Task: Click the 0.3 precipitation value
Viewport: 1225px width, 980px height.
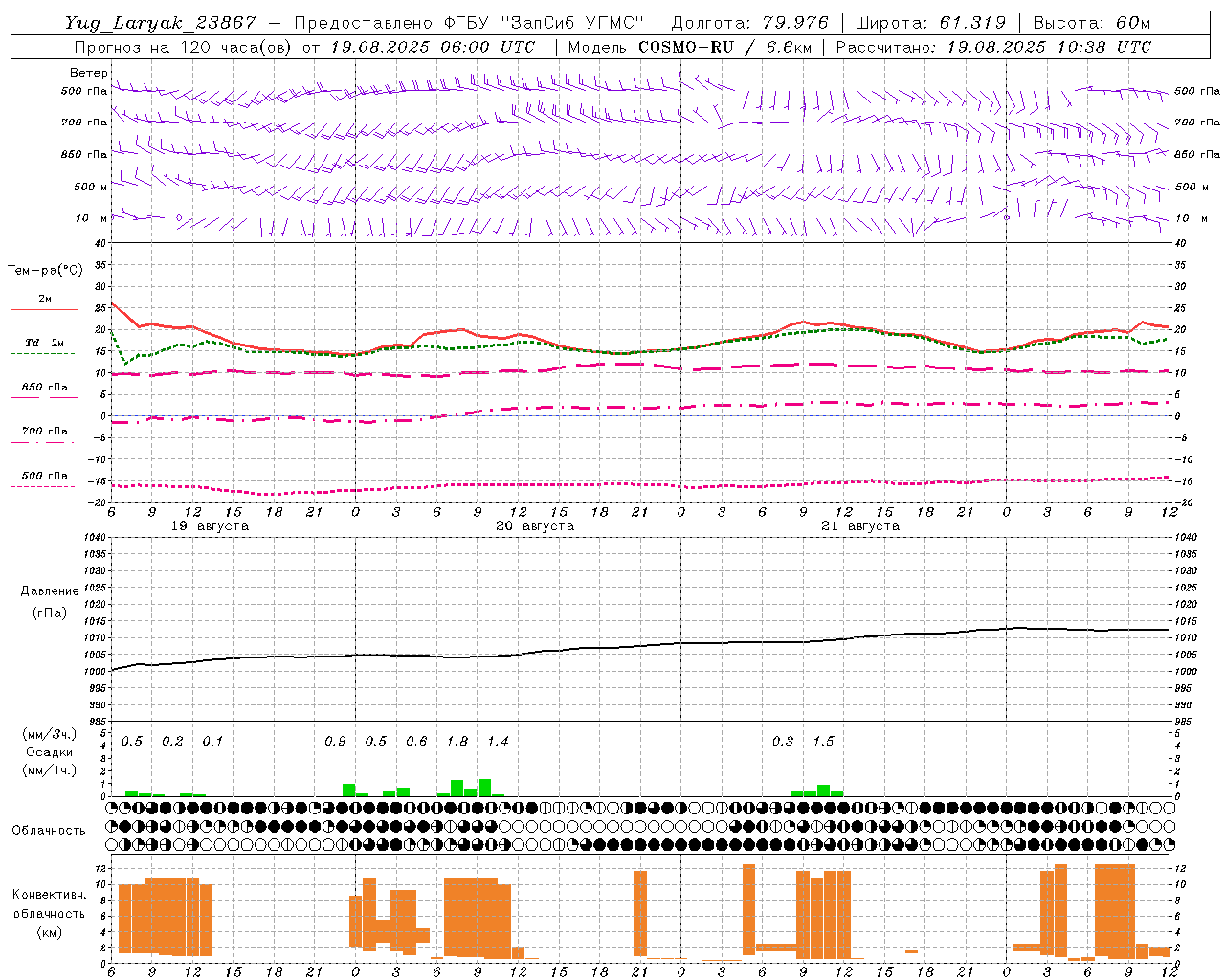Action: 783,742
